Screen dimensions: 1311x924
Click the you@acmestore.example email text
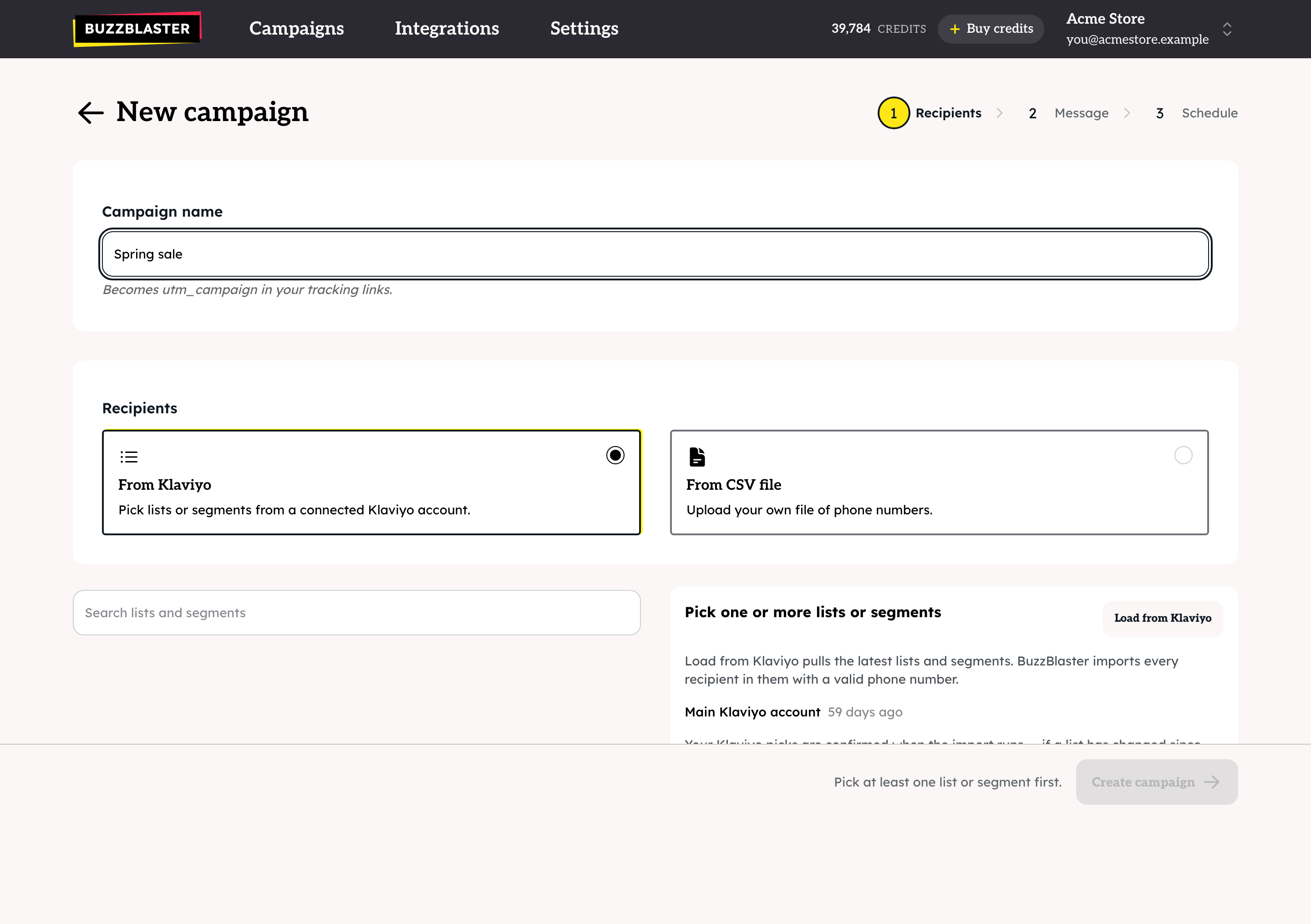[1138, 40]
